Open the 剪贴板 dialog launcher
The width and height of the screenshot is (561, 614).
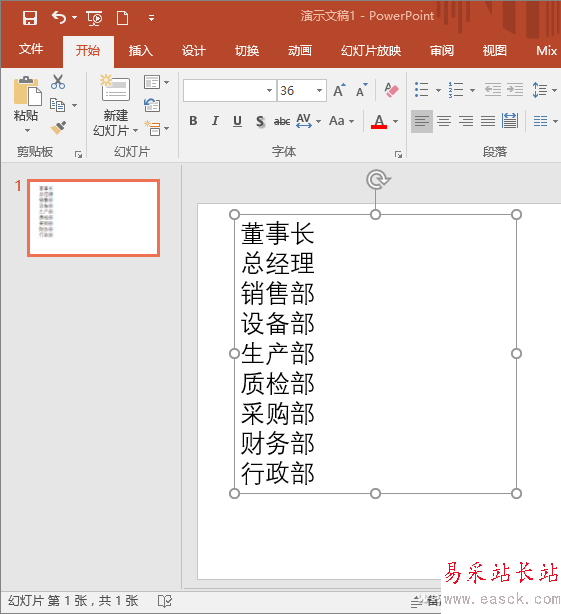[79, 154]
